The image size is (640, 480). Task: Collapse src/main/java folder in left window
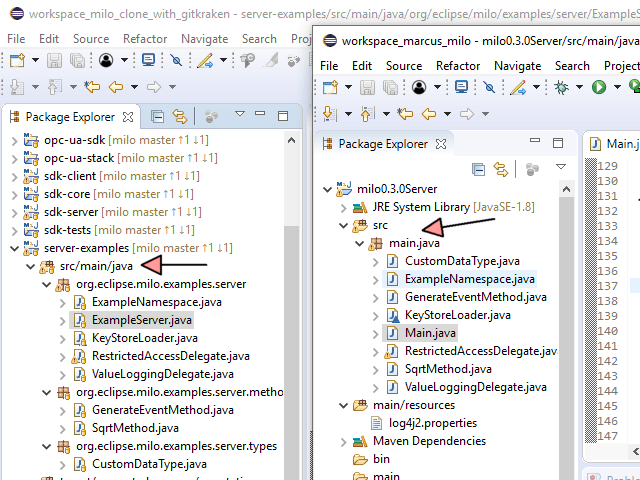[x=30, y=266]
